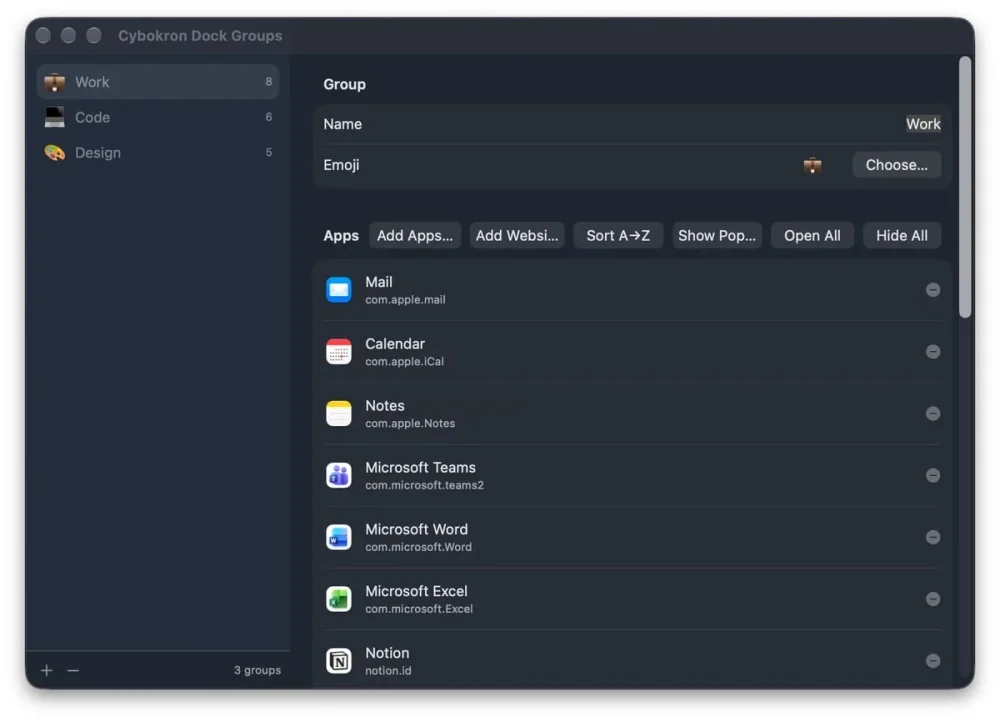This screenshot has height=722, width=1000.
Task: Click the com.apple.mail bundle identifier
Action: tap(405, 300)
